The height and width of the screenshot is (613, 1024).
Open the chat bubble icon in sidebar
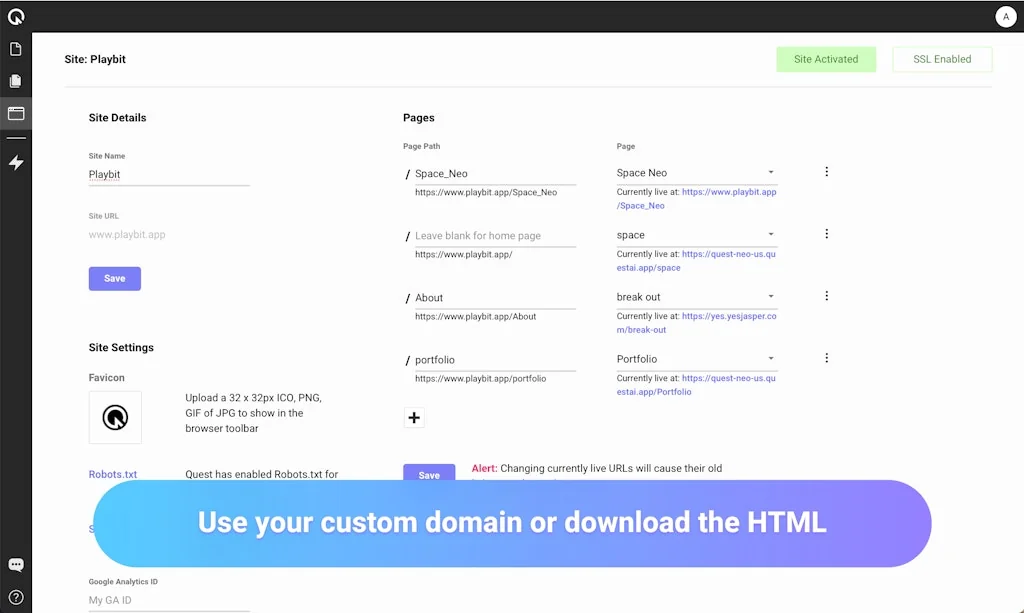coord(16,565)
